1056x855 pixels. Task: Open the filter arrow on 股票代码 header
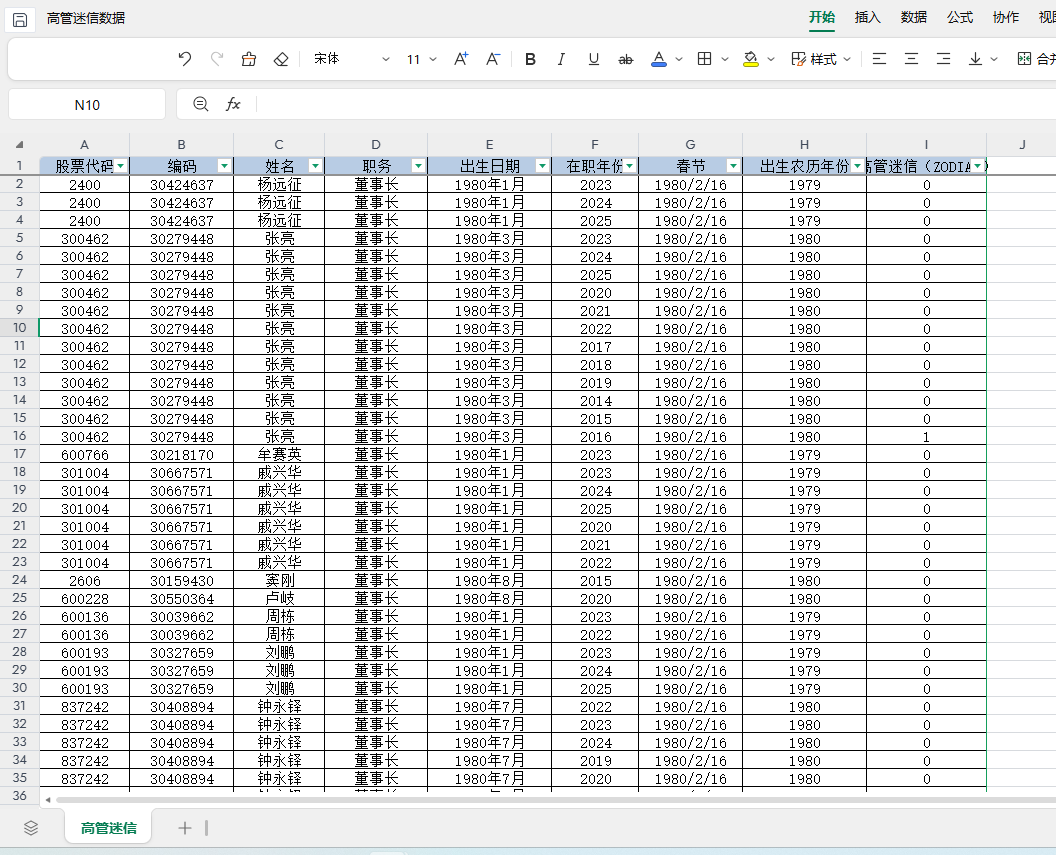[x=121, y=166]
